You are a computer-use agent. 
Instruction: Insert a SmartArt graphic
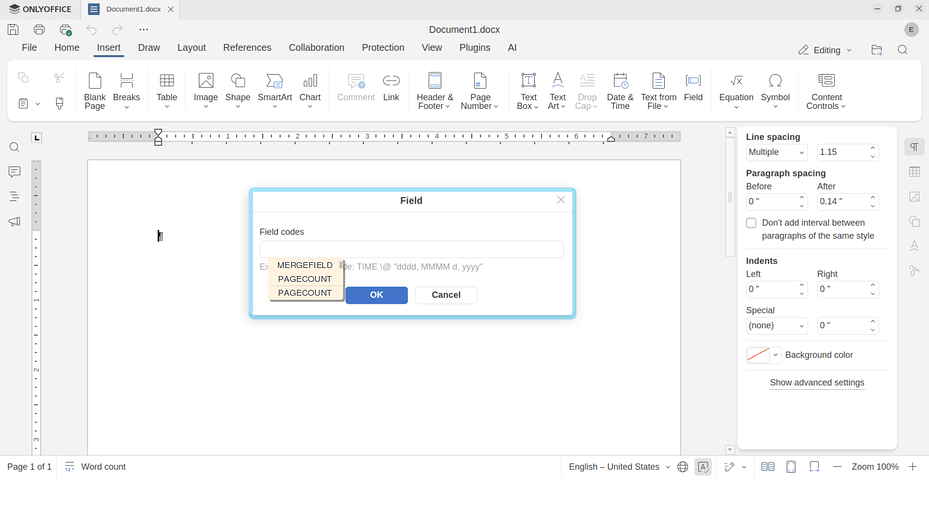(274, 91)
